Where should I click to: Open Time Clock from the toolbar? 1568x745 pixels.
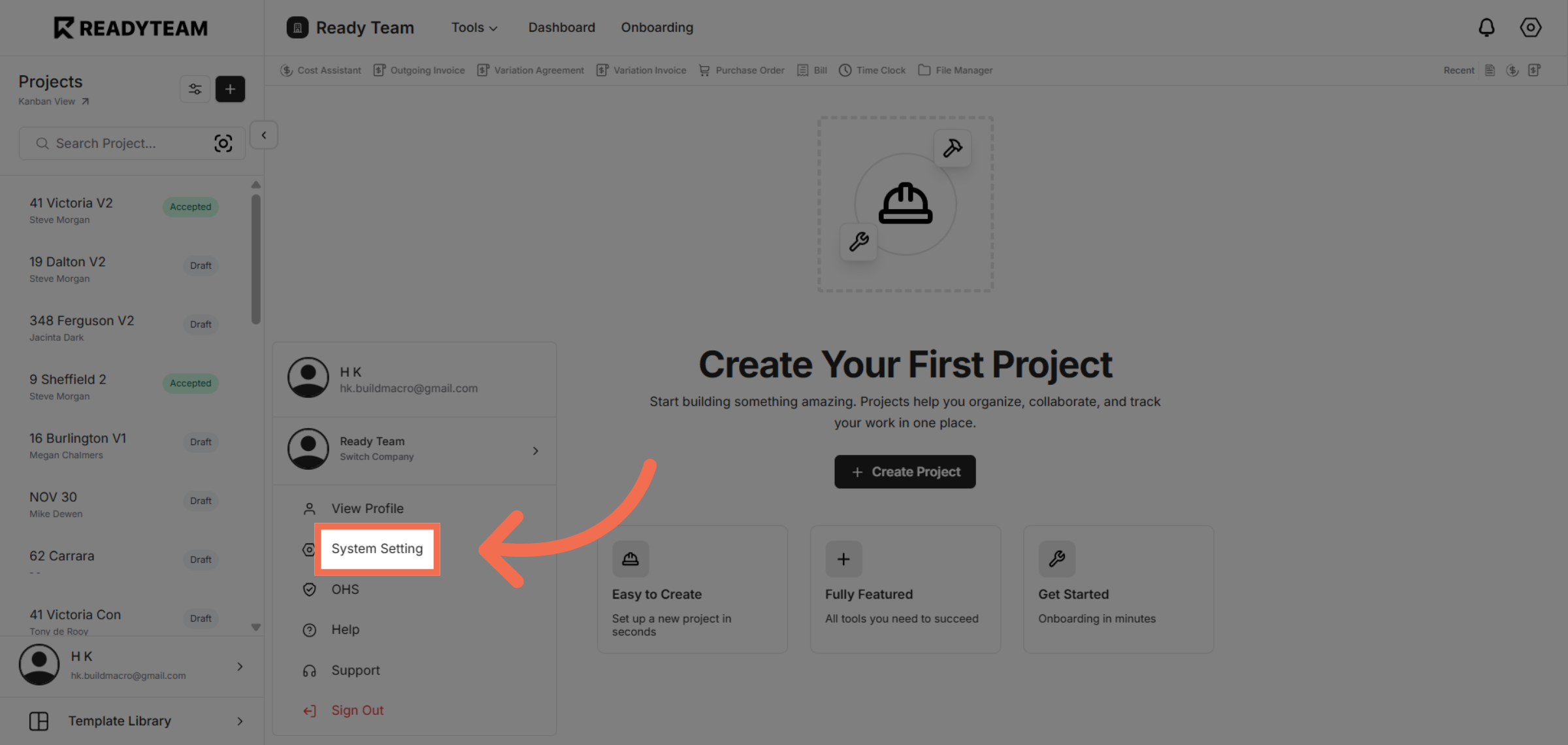(873, 70)
